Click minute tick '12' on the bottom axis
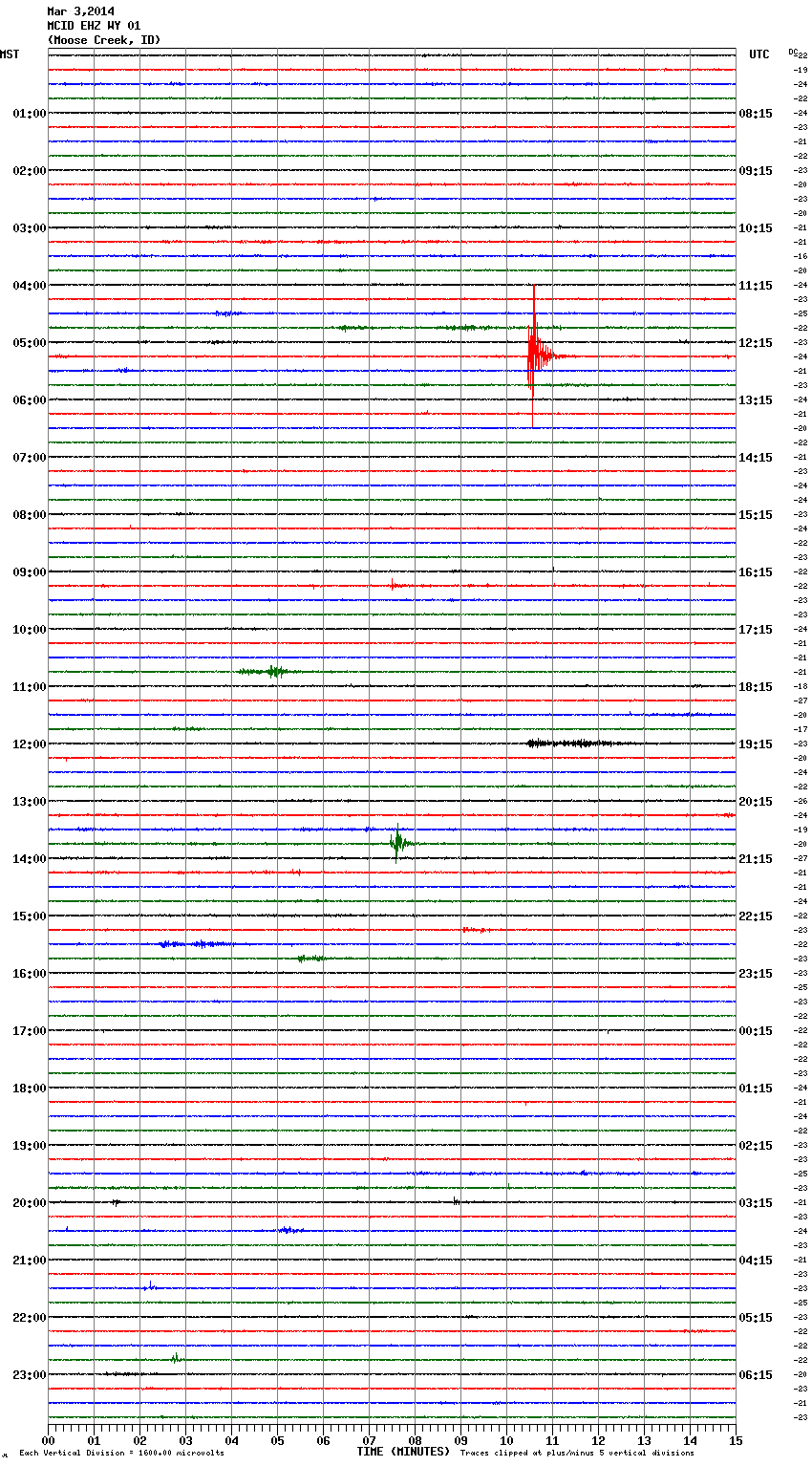This screenshot has width=812, height=1466. (x=598, y=1440)
